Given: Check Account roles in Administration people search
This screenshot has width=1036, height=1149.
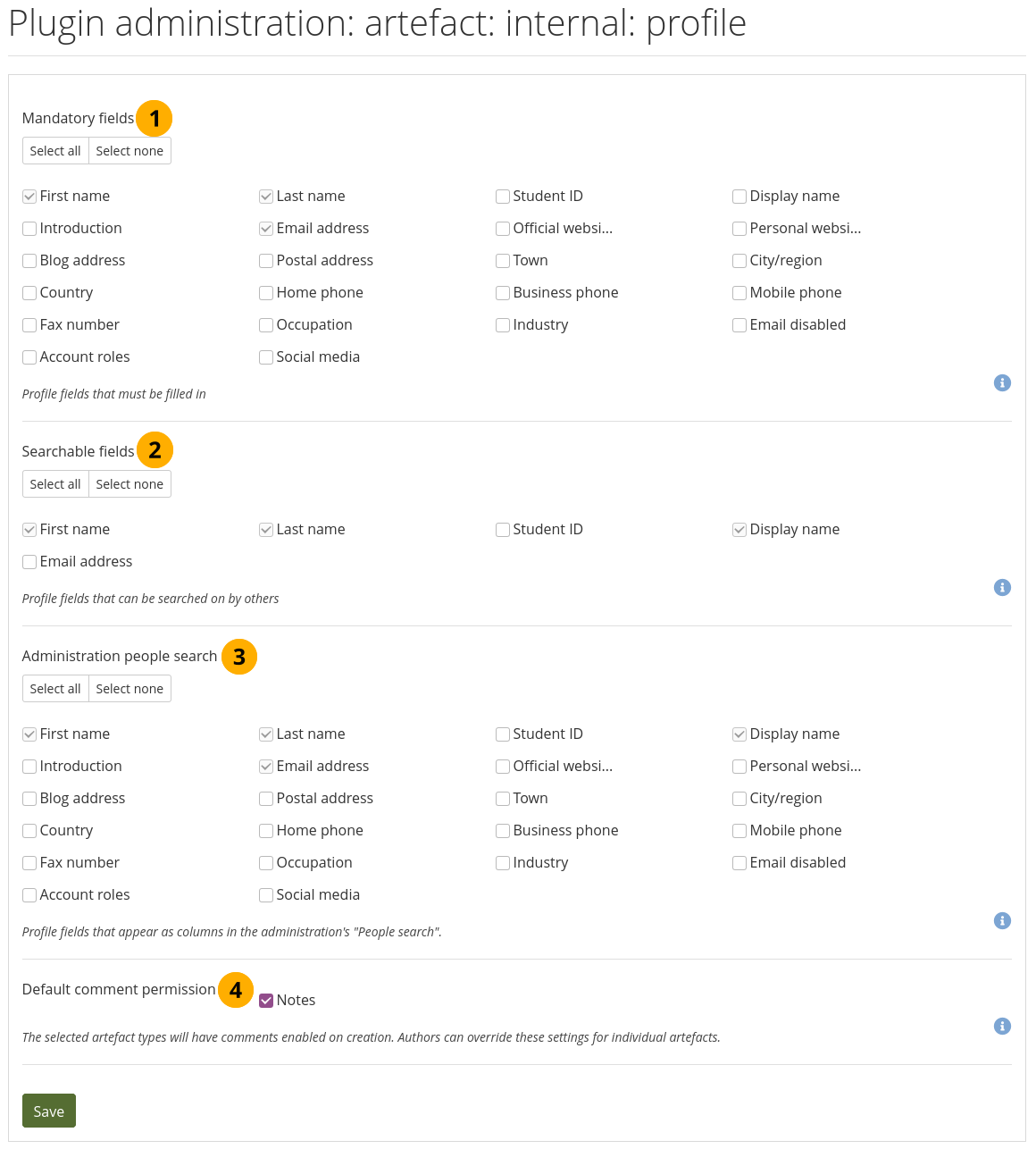Looking at the screenshot, I should point(29,895).
